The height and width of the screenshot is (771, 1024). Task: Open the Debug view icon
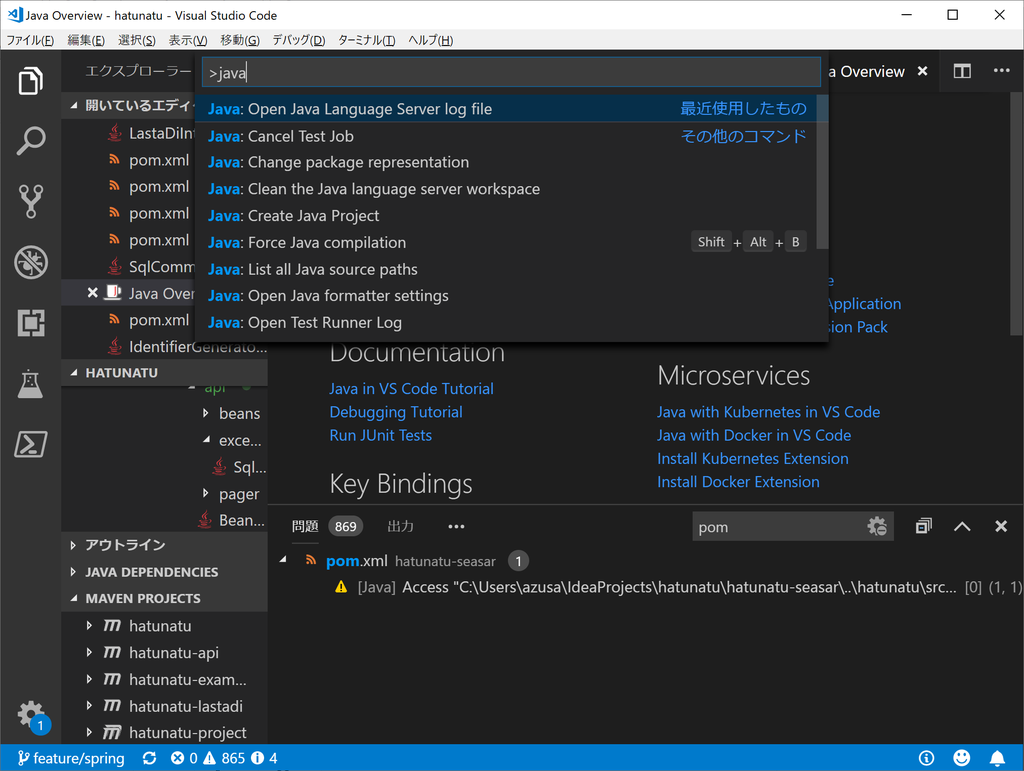pos(31,262)
